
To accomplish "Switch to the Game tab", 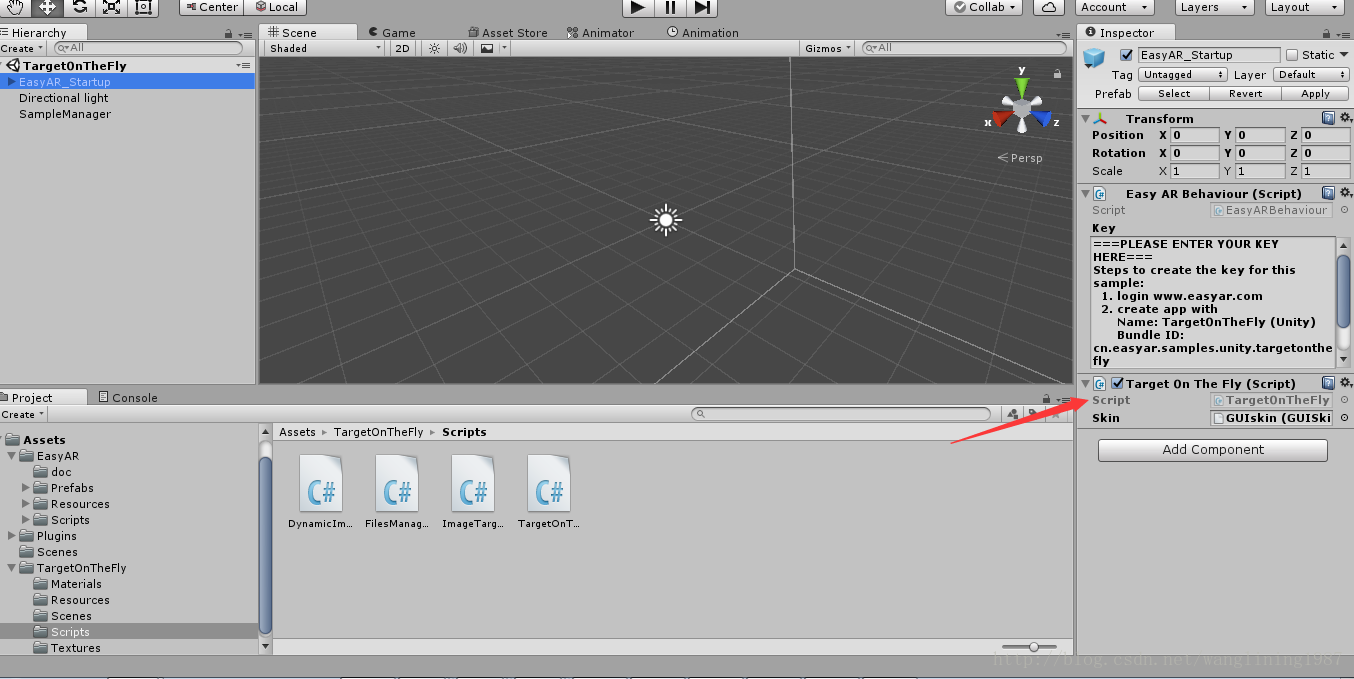I will pyautogui.click(x=392, y=33).
